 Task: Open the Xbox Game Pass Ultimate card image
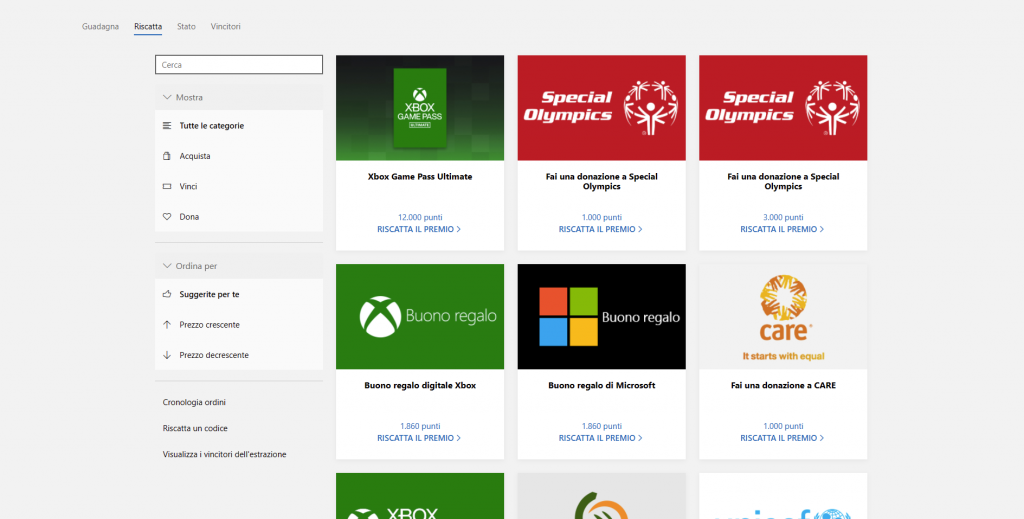coord(420,108)
